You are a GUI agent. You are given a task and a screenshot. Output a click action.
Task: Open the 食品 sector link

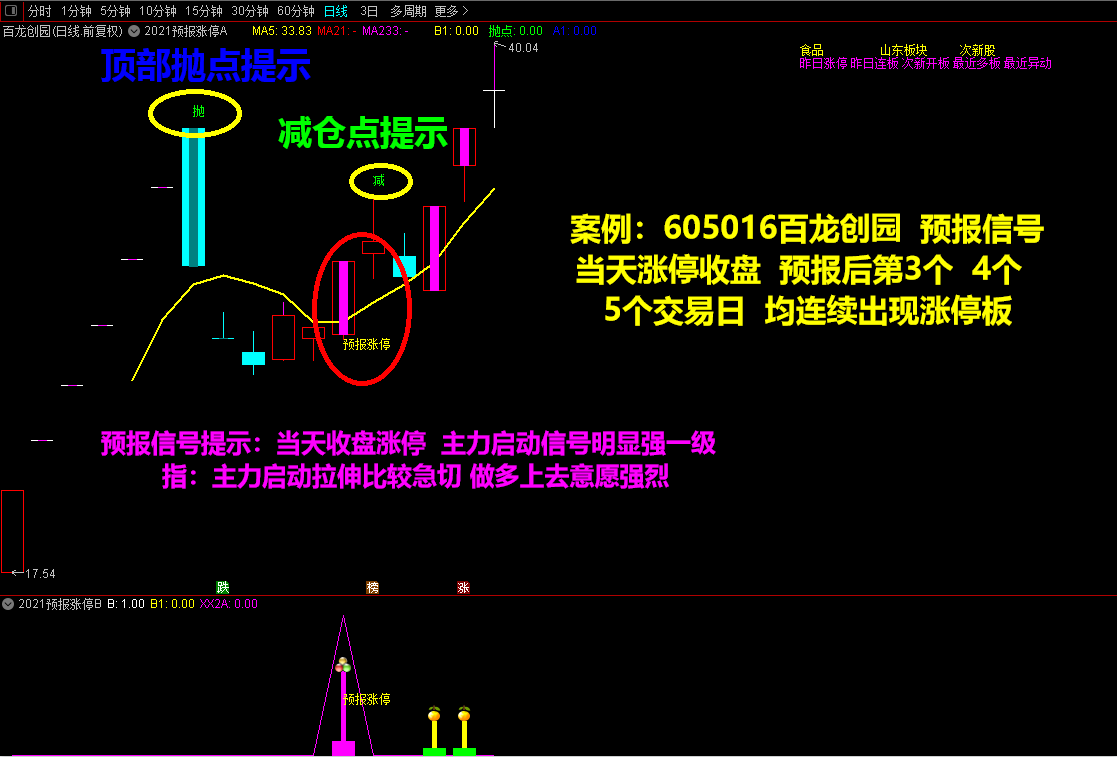[x=811, y=50]
